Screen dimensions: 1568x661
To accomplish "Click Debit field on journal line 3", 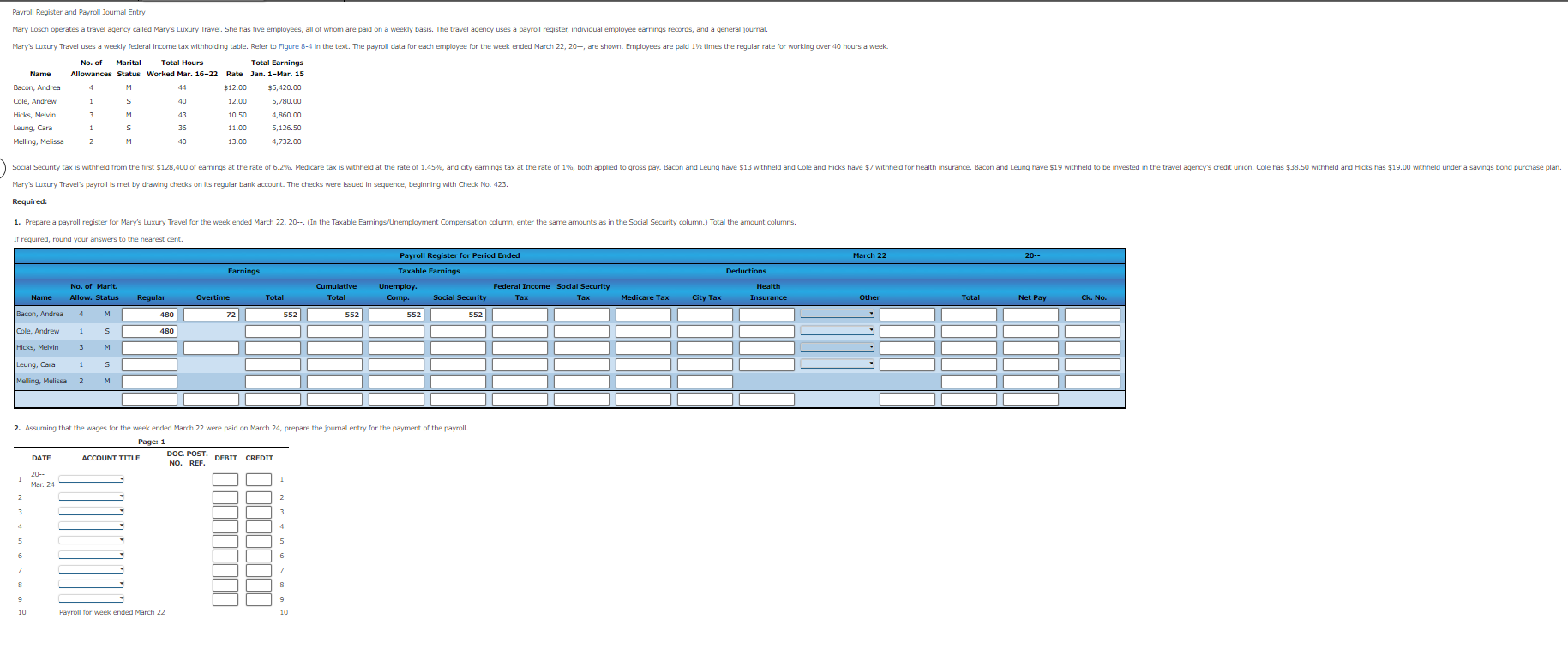I will [x=225, y=512].
